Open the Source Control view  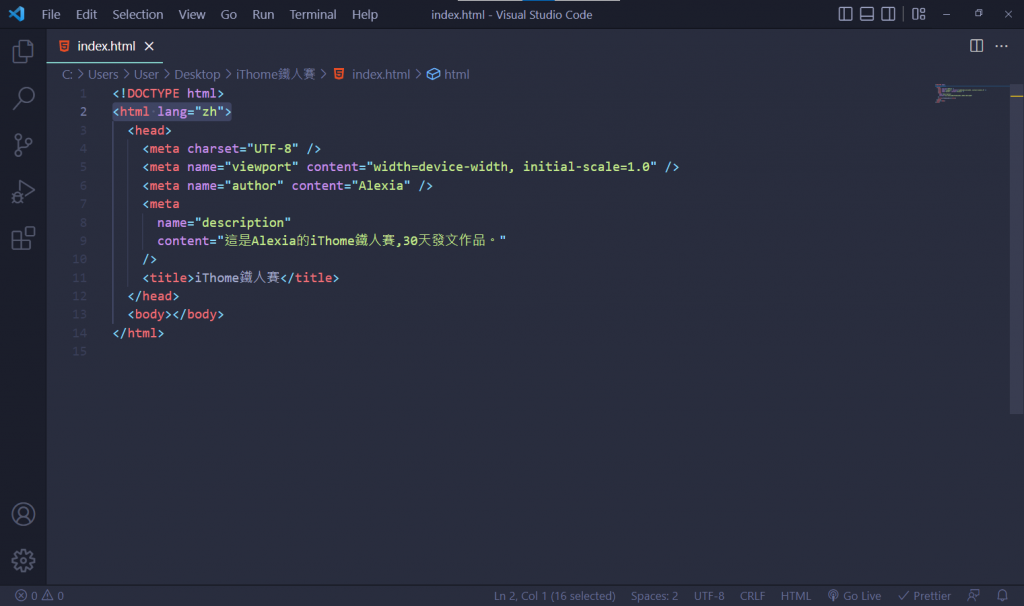23,145
